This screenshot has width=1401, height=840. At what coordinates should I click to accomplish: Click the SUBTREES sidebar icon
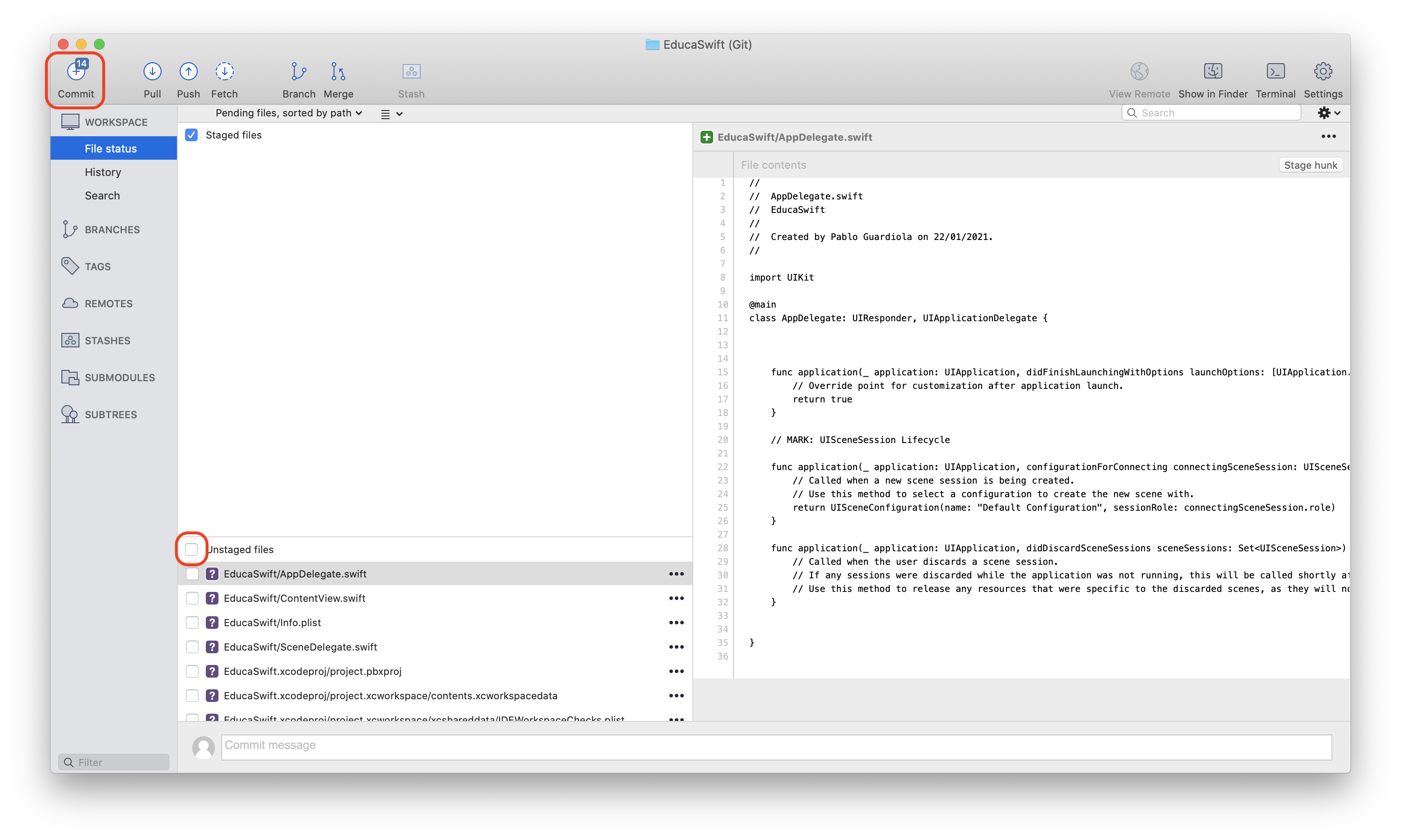coord(70,414)
